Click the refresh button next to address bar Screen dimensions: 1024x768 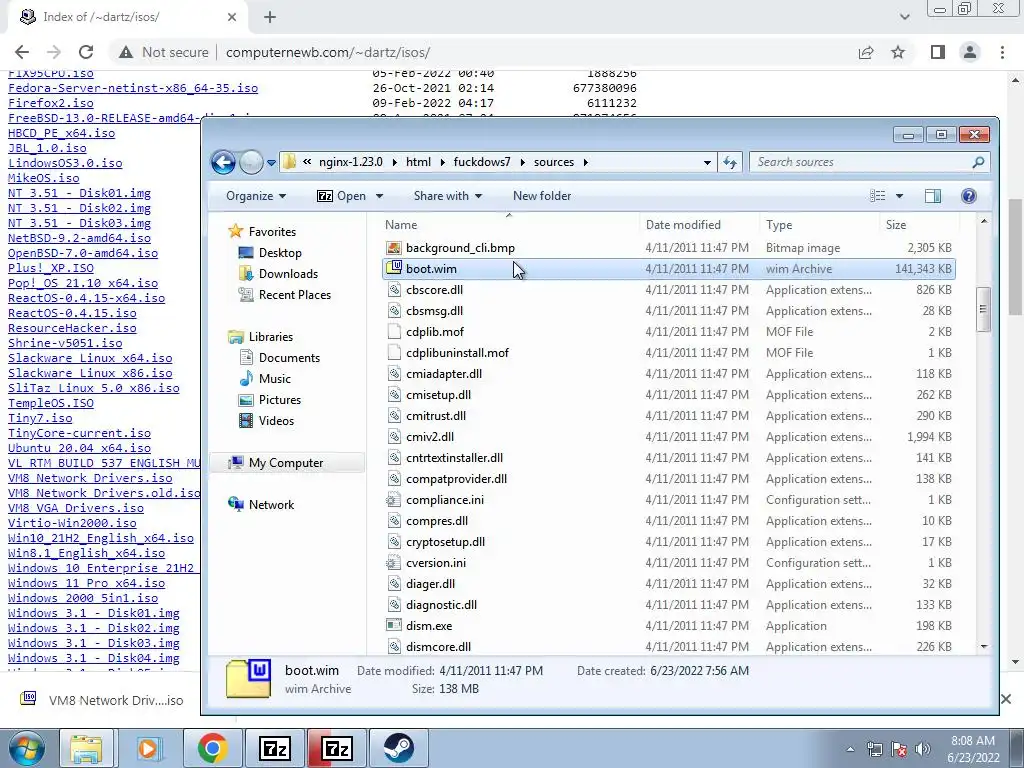click(729, 162)
